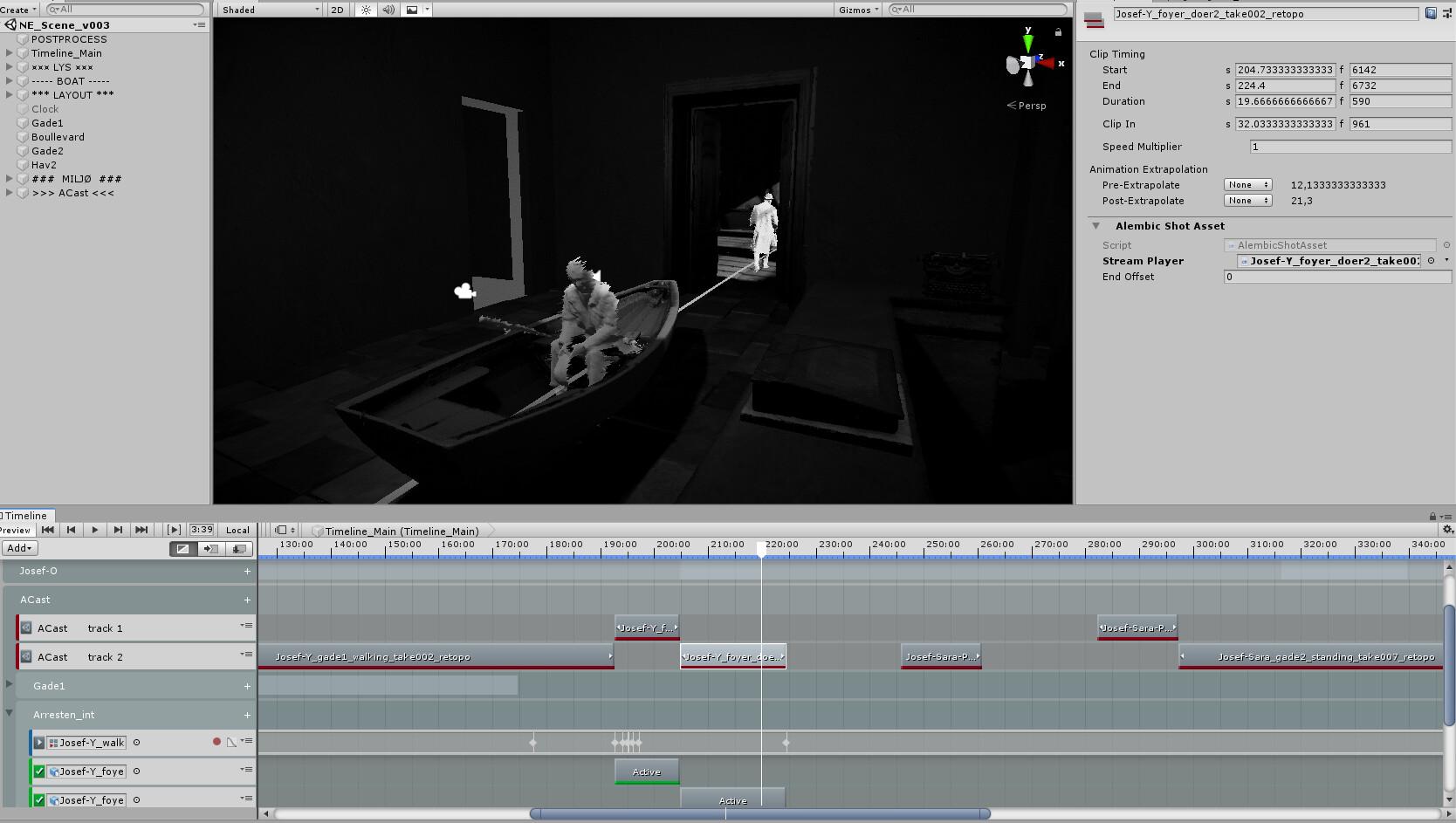Click the Play button in Timeline controls
This screenshot has height=823, width=1456.
click(x=94, y=530)
